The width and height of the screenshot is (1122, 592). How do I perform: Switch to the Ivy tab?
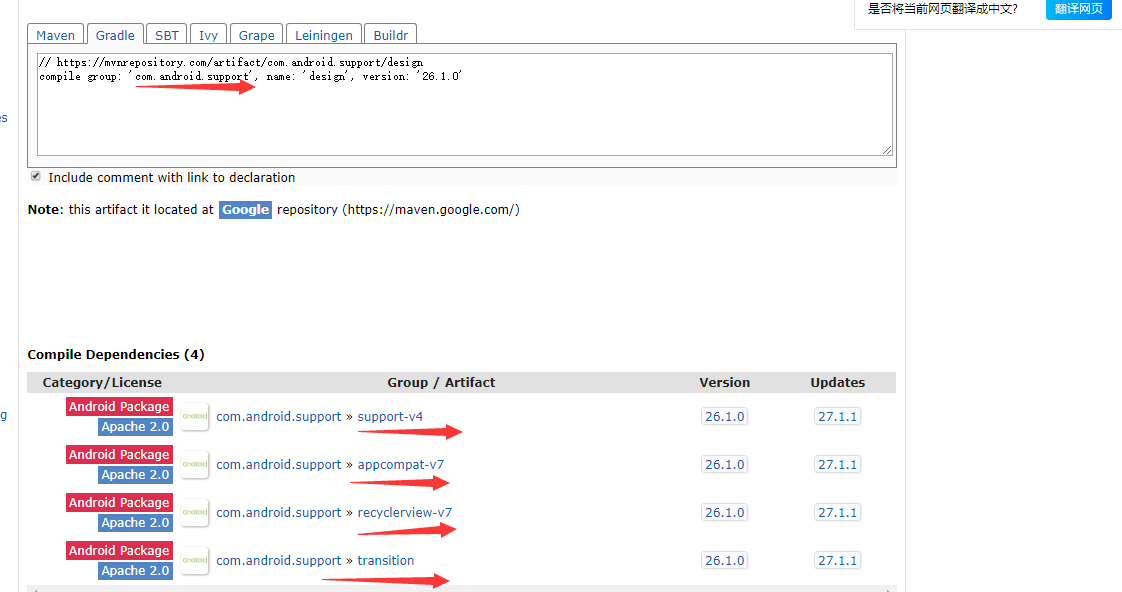208,35
